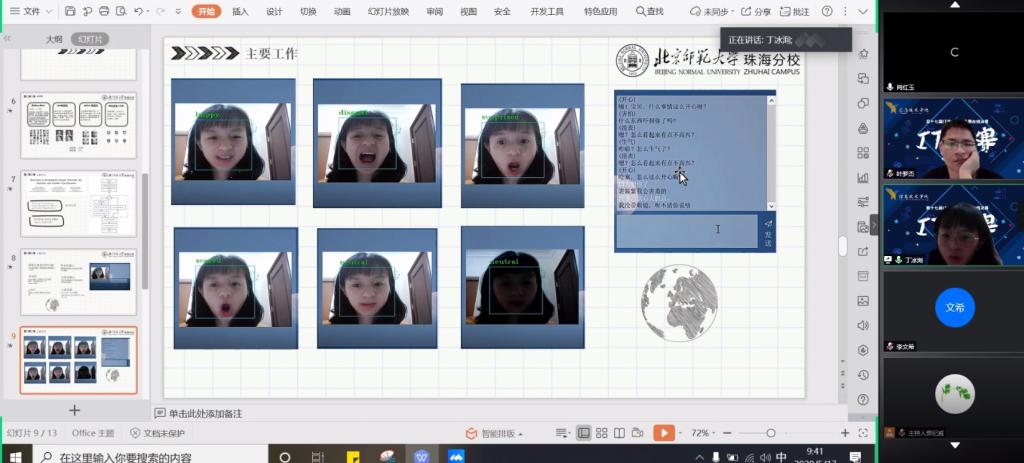Click zoom-in plus in status bar
The width and height of the screenshot is (1024, 463).
coord(844,433)
